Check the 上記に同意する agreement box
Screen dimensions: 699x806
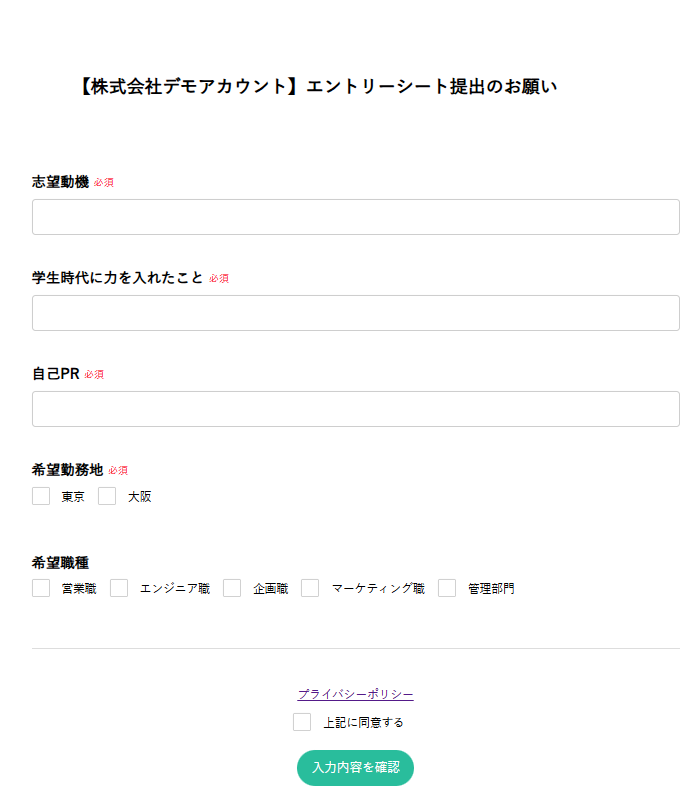pos(302,722)
